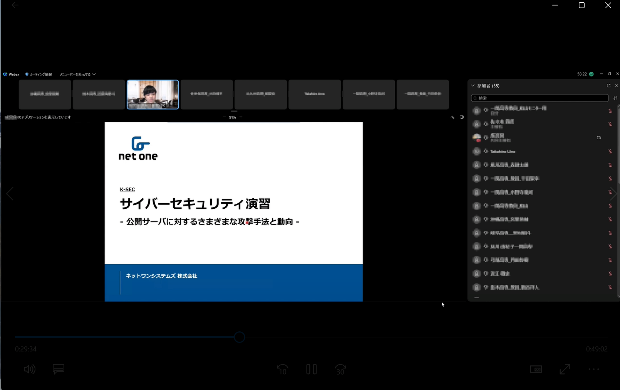620x390 pixels.
Task: Click the seek bar handle
Action: [x=239, y=337]
